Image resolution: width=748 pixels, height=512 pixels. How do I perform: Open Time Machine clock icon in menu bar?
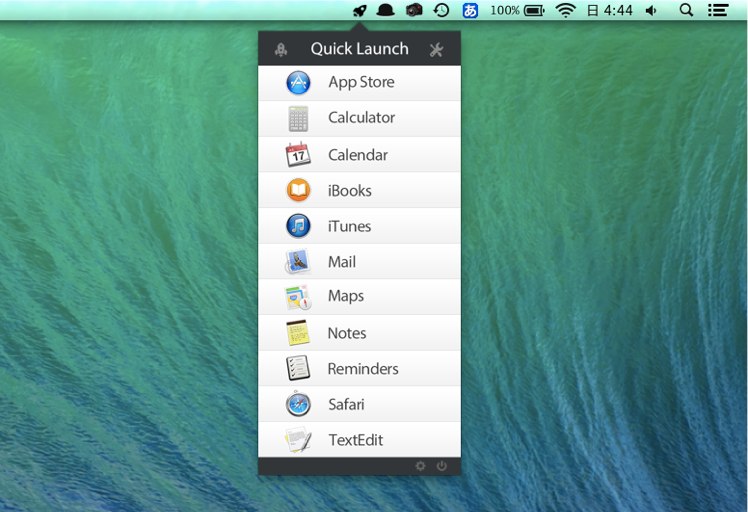(441, 10)
